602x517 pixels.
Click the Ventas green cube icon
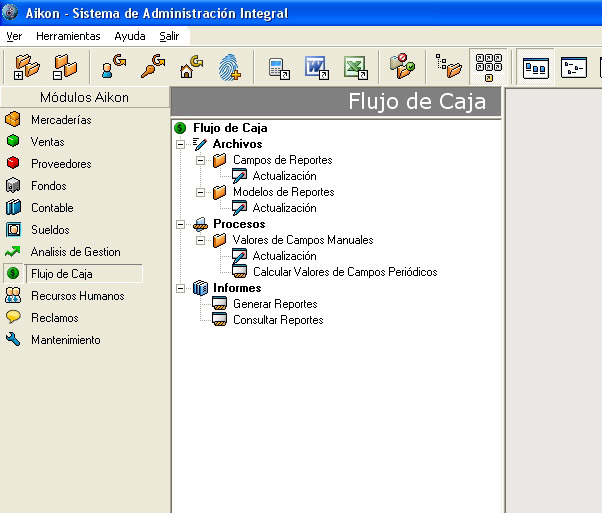[13, 141]
